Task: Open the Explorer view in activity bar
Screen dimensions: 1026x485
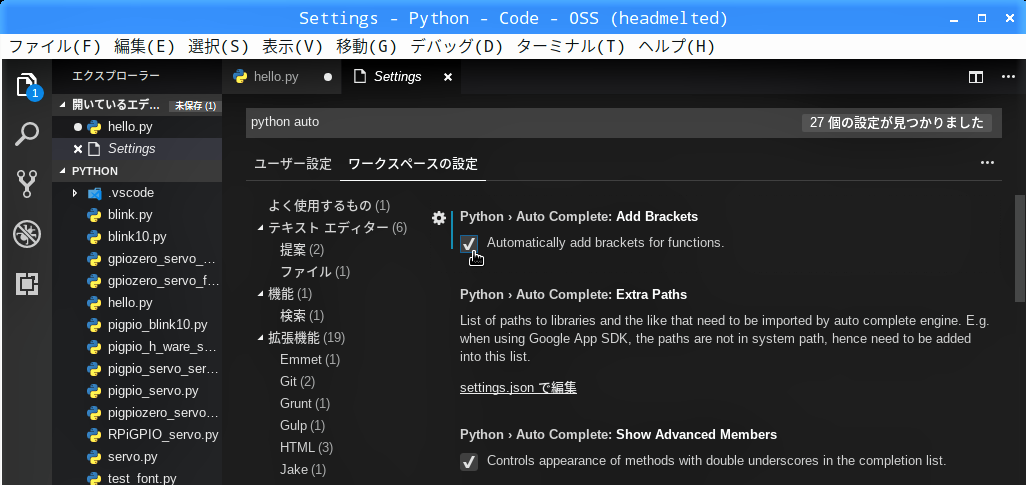Action: coord(26,85)
